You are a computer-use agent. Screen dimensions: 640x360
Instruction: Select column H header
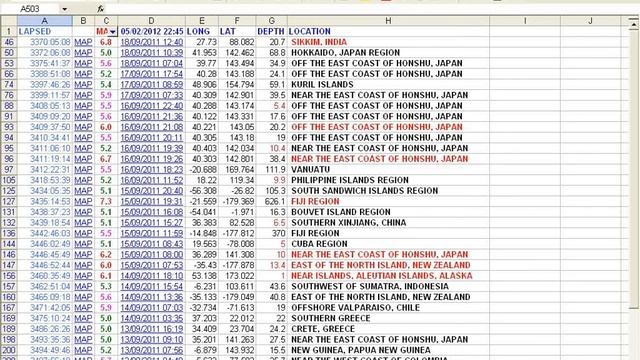(x=388, y=21)
